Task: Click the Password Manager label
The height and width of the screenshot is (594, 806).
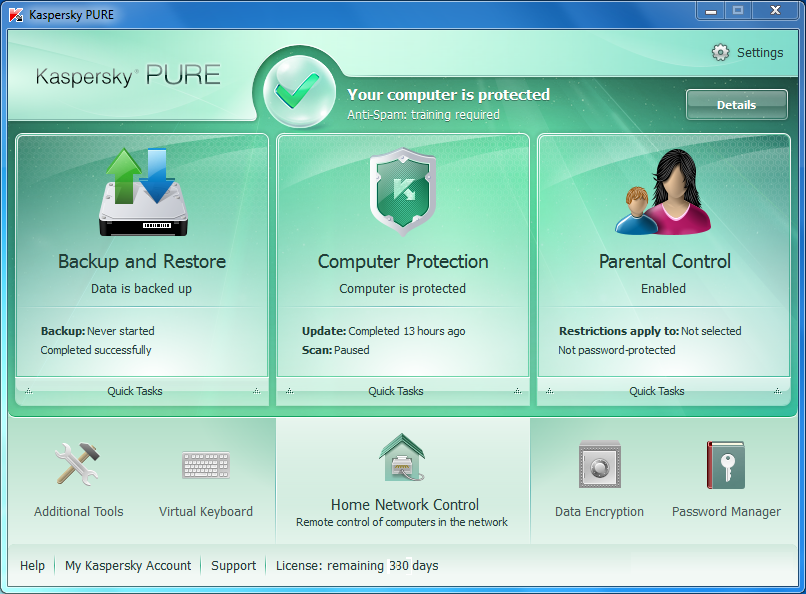Action: (726, 512)
